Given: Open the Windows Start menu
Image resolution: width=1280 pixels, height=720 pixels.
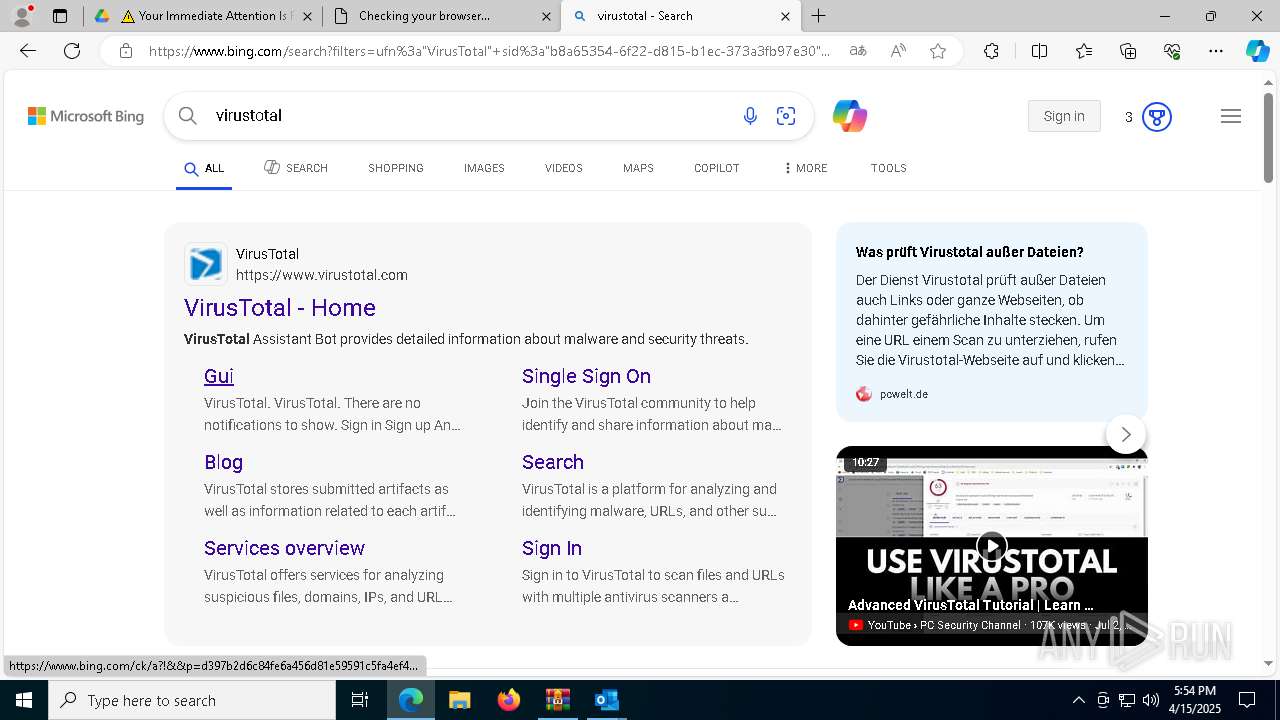Looking at the screenshot, I should [24, 700].
